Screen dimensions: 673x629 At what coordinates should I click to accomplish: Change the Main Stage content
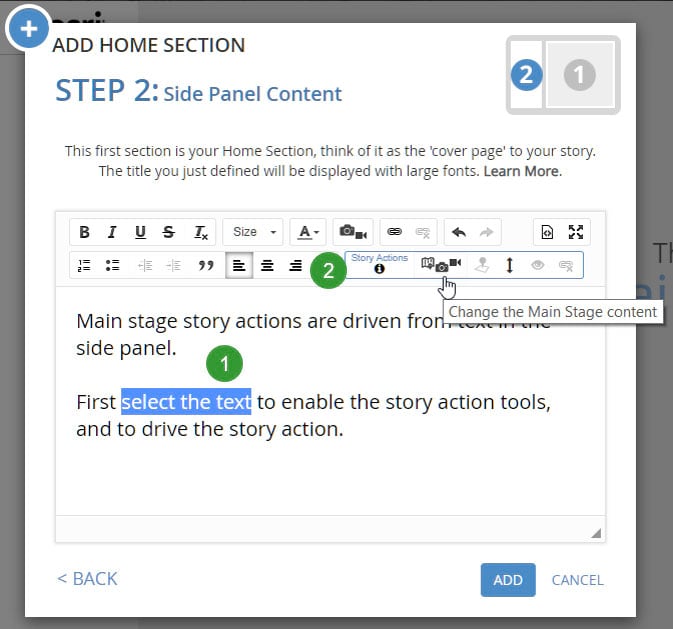(x=441, y=265)
